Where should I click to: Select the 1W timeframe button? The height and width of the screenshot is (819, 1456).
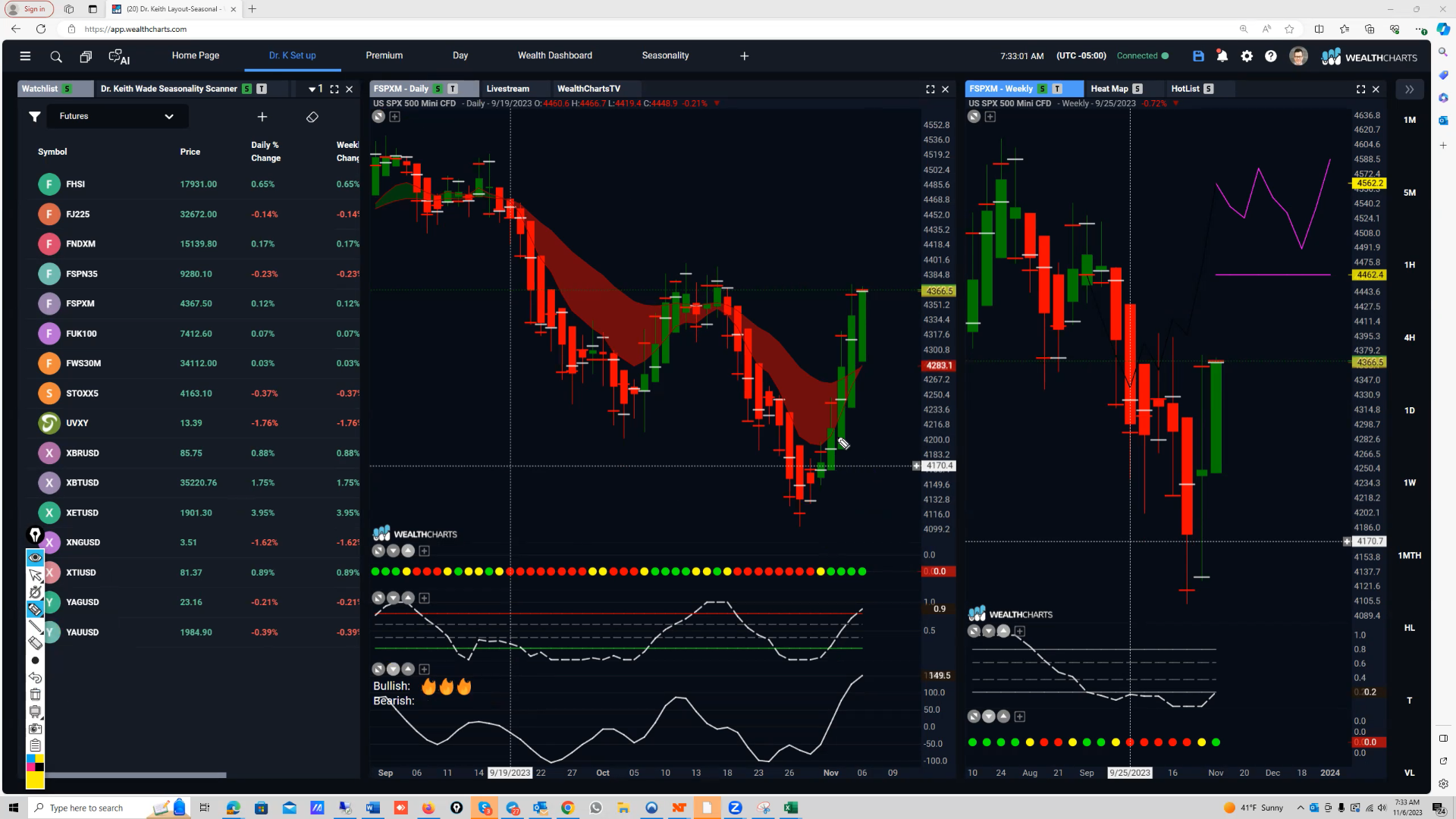[1410, 482]
